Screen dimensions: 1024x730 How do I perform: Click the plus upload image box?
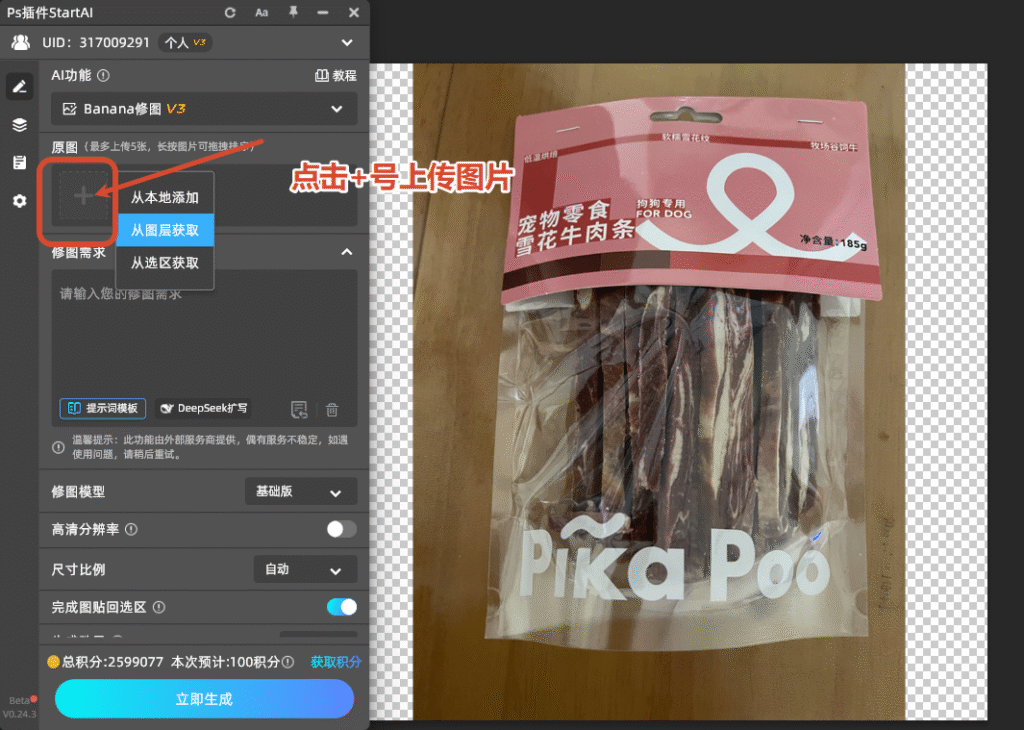[x=83, y=195]
